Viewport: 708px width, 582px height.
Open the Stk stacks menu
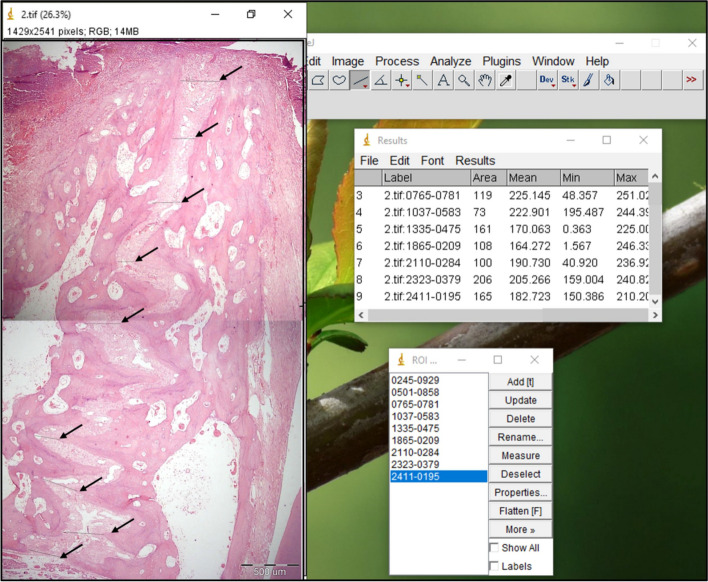pos(568,80)
